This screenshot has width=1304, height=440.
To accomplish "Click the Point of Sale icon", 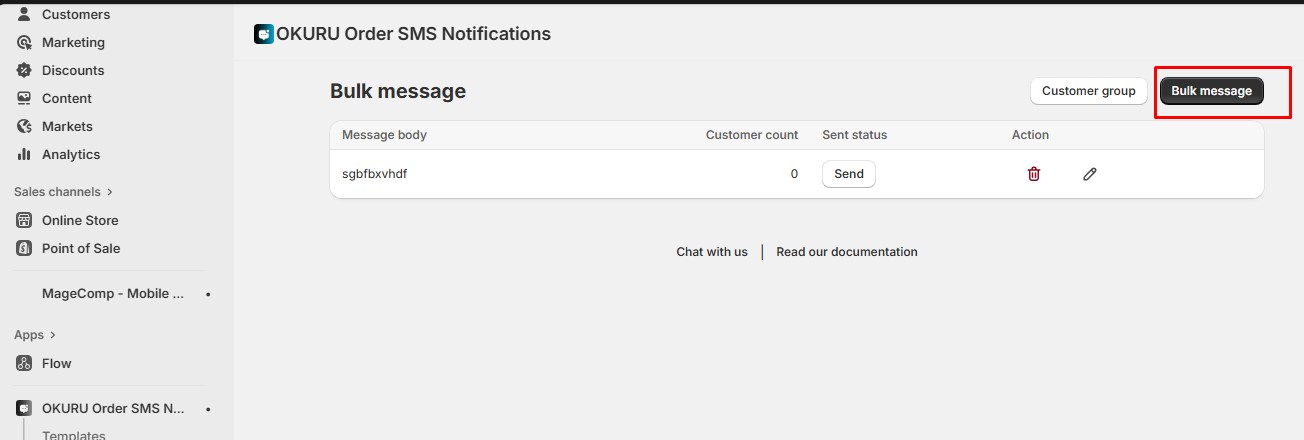I will coord(25,249).
